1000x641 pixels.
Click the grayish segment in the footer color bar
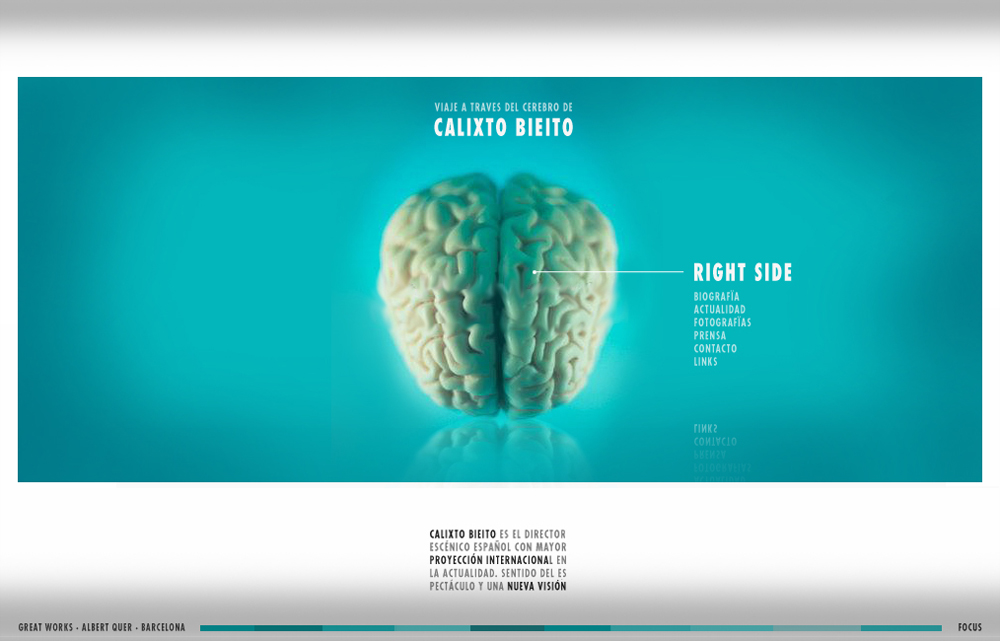pos(816,628)
